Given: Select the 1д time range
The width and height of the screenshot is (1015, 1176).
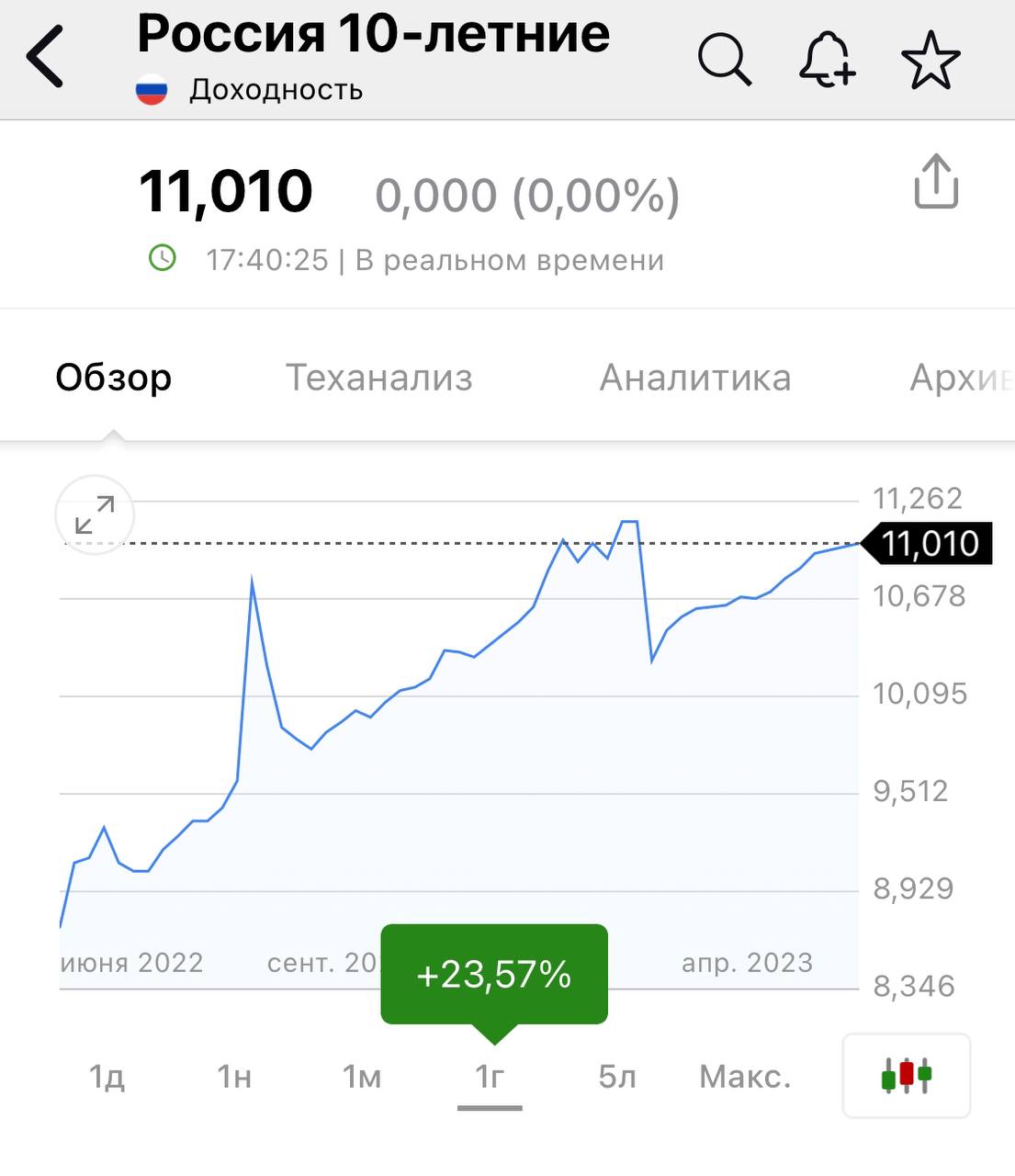Looking at the screenshot, I should [107, 1076].
